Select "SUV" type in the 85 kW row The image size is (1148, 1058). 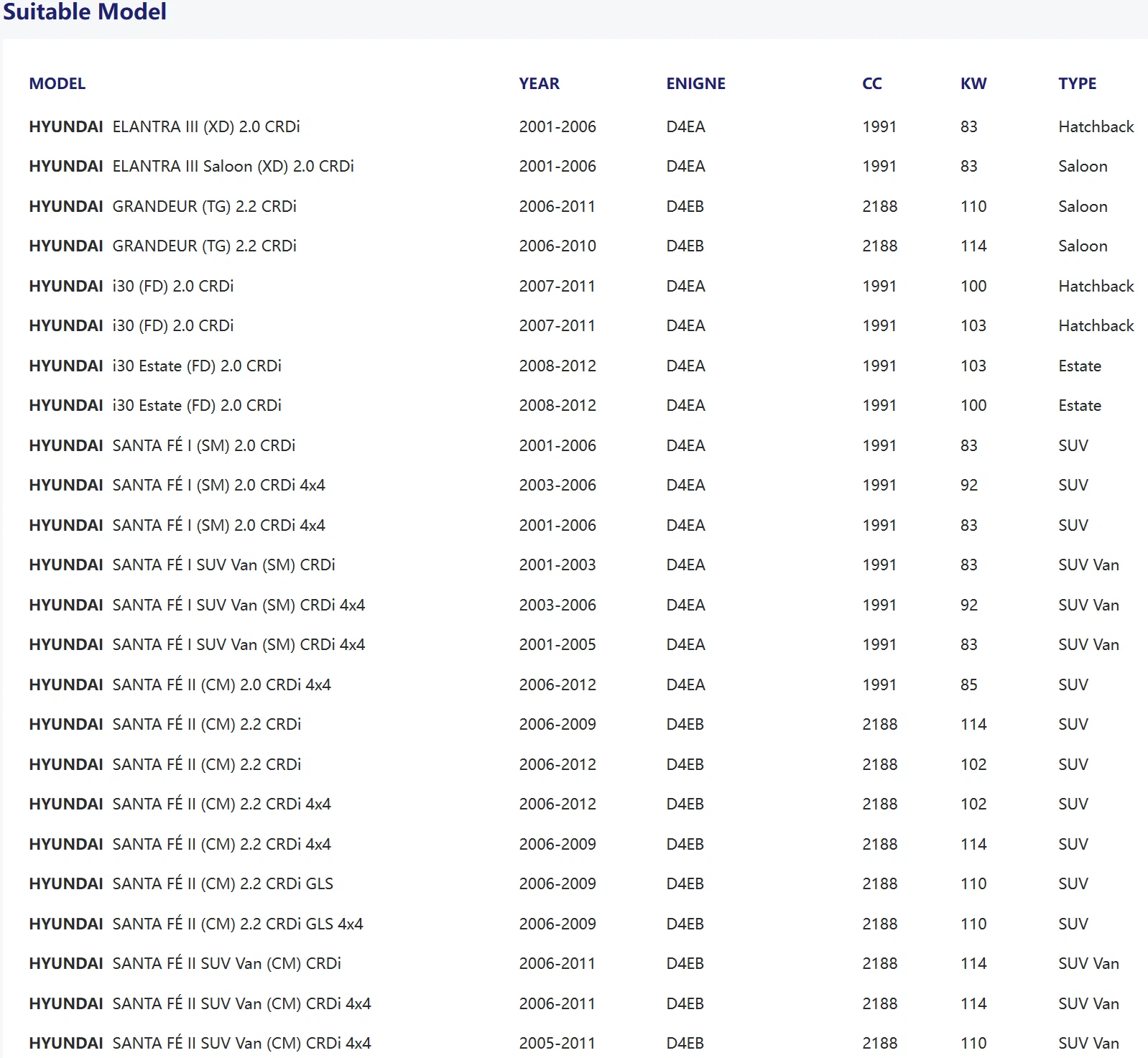point(1073,685)
